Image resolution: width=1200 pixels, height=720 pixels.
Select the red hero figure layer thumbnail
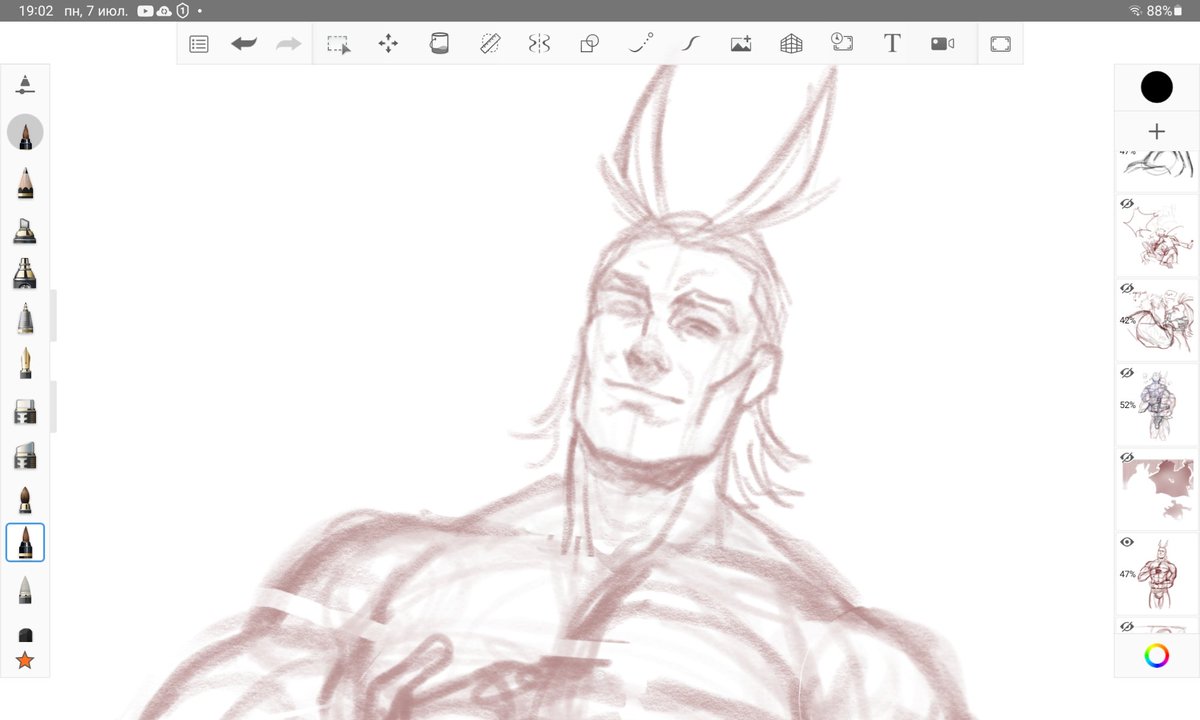1157,574
